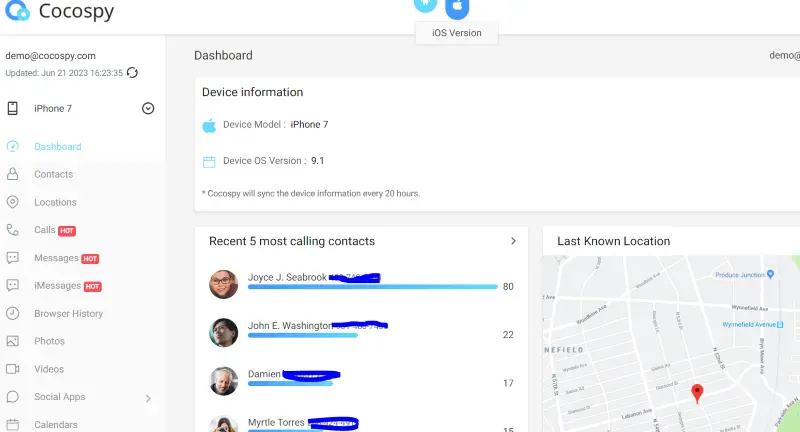Open Contacts in the sidebar
This screenshot has width=800, height=432.
[54, 174]
